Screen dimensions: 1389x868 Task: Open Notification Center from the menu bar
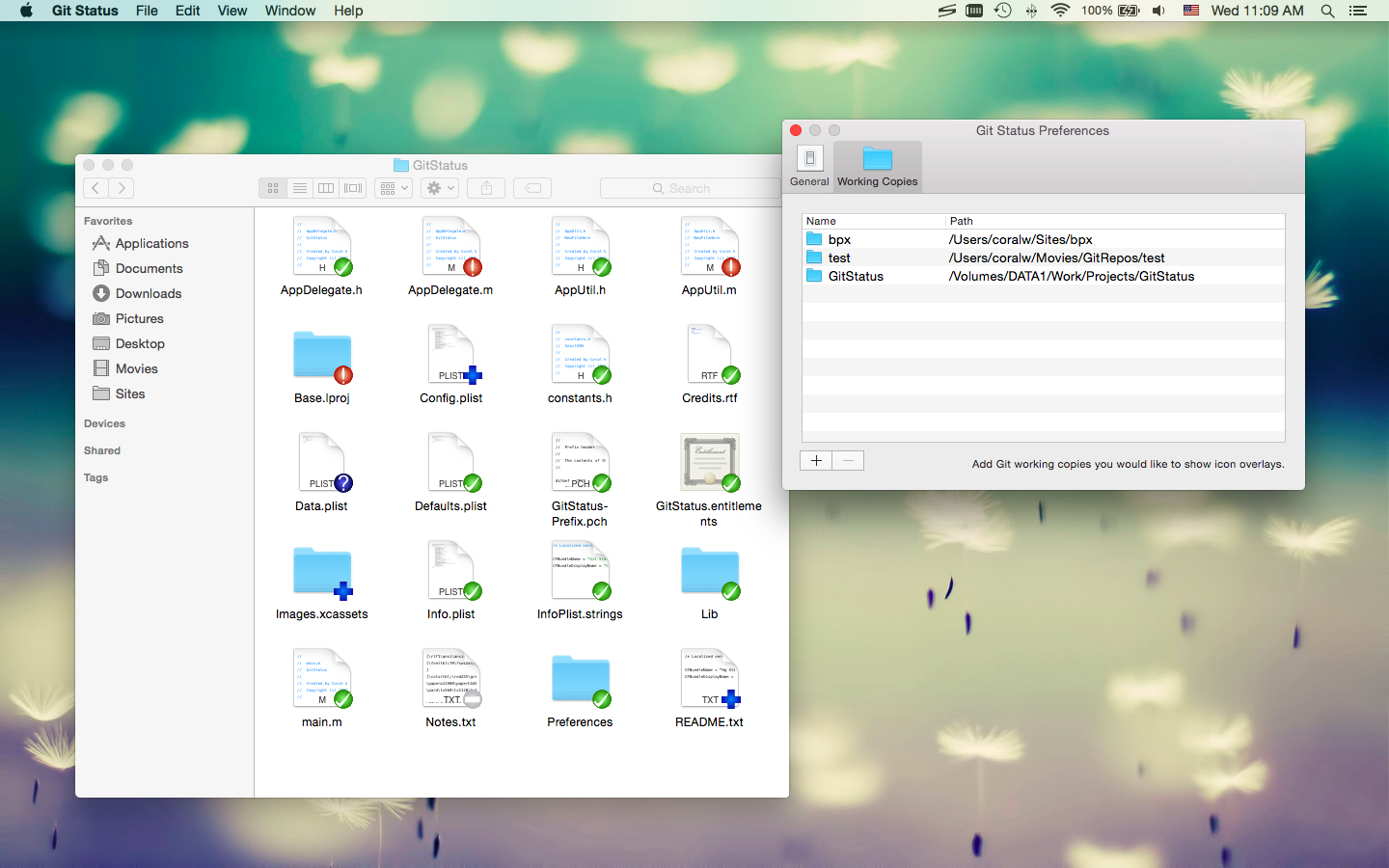tap(1358, 11)
